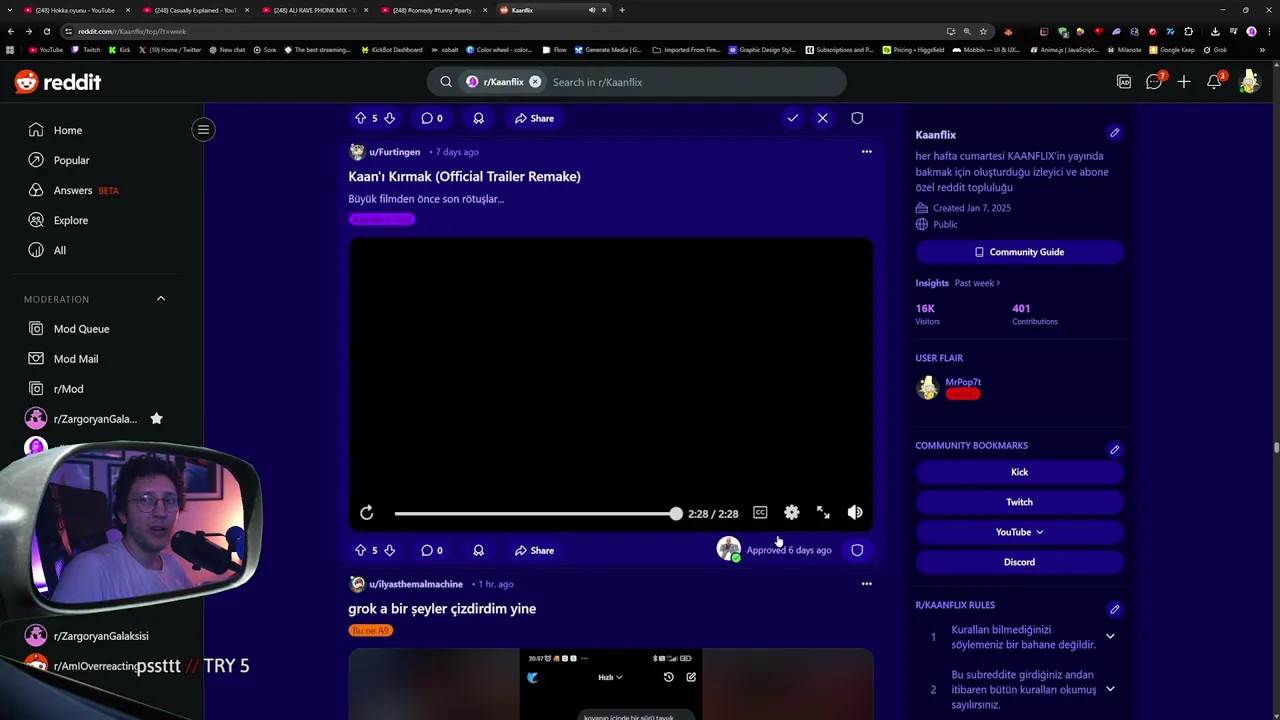Viewport: 1280px width, 720px height.
Task: Upvote post in row with approve checkmark
Action: [x=360, y=118]
